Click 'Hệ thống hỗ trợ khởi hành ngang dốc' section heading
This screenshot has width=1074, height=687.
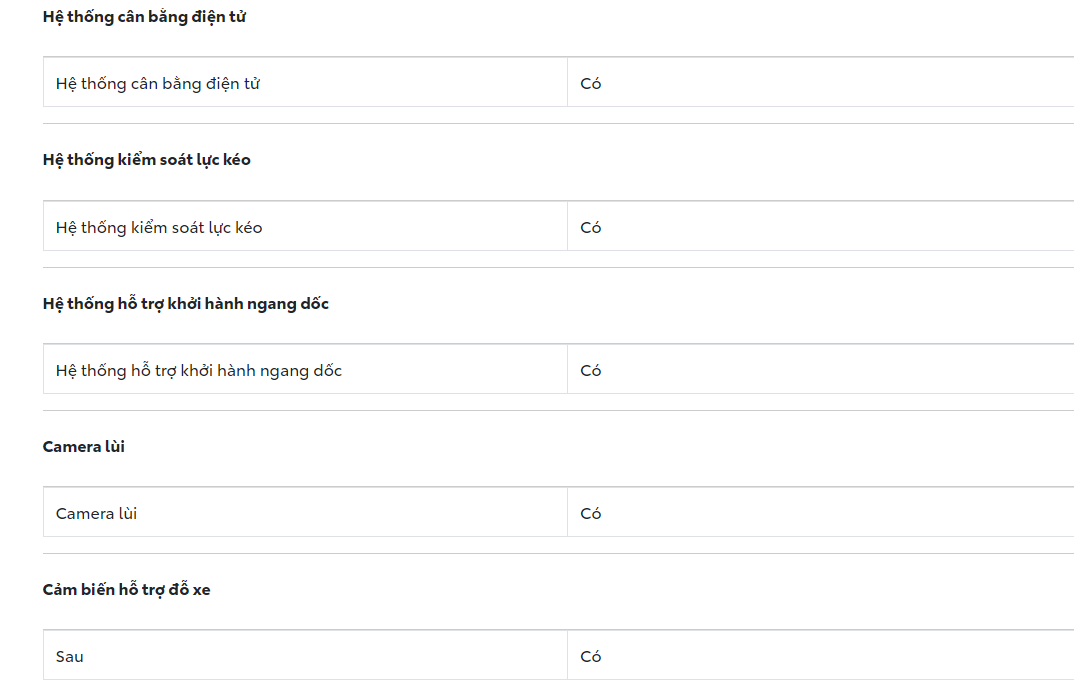coord(185,304)
